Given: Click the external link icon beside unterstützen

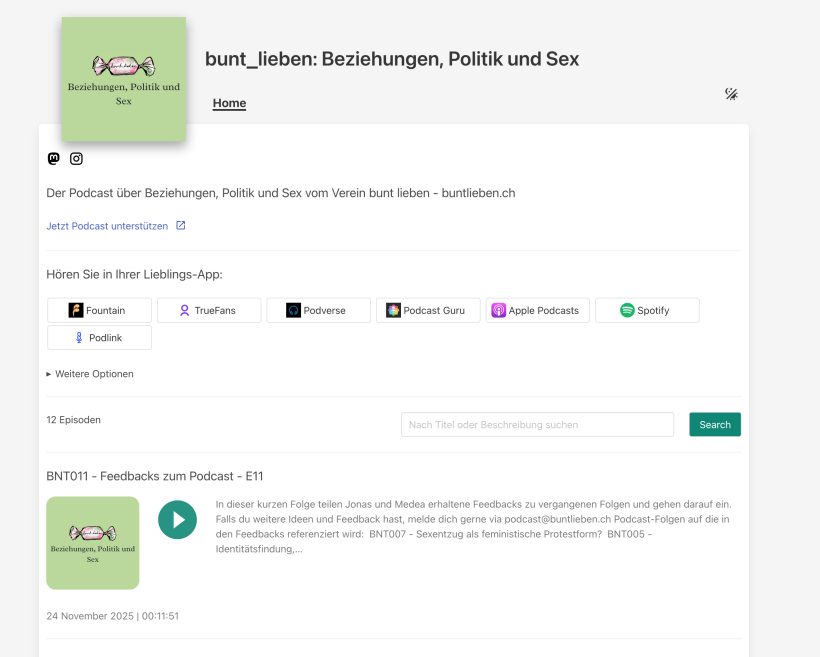Looking at the screenshot, I should 181,225.
